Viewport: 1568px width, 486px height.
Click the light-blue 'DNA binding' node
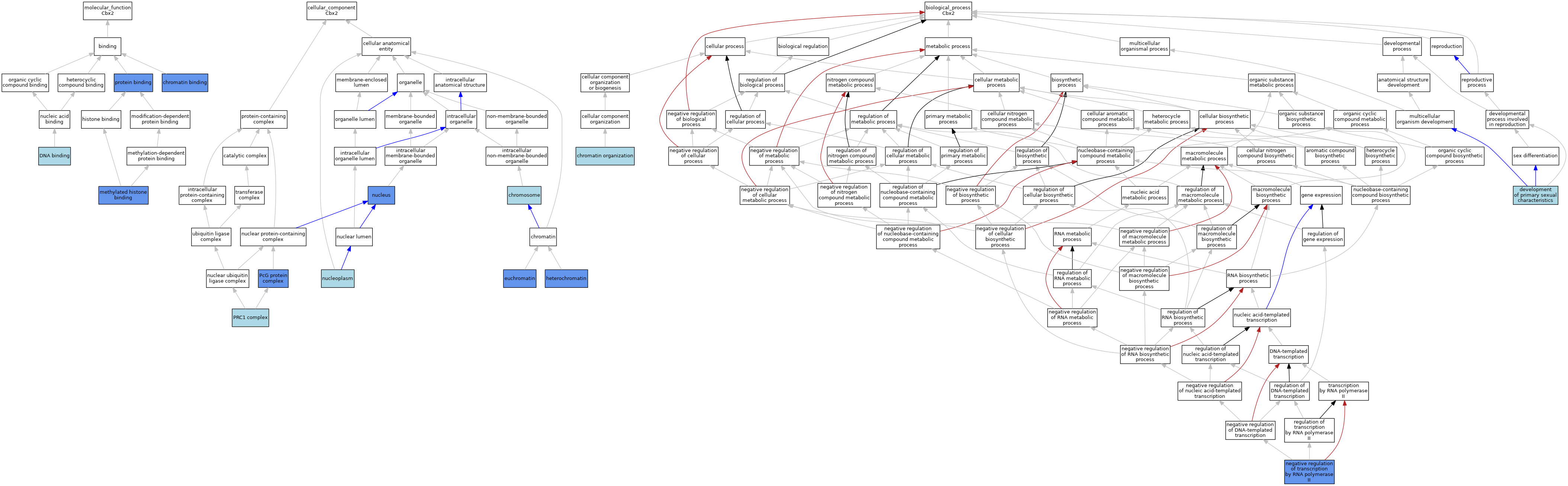tap(55, 156)
